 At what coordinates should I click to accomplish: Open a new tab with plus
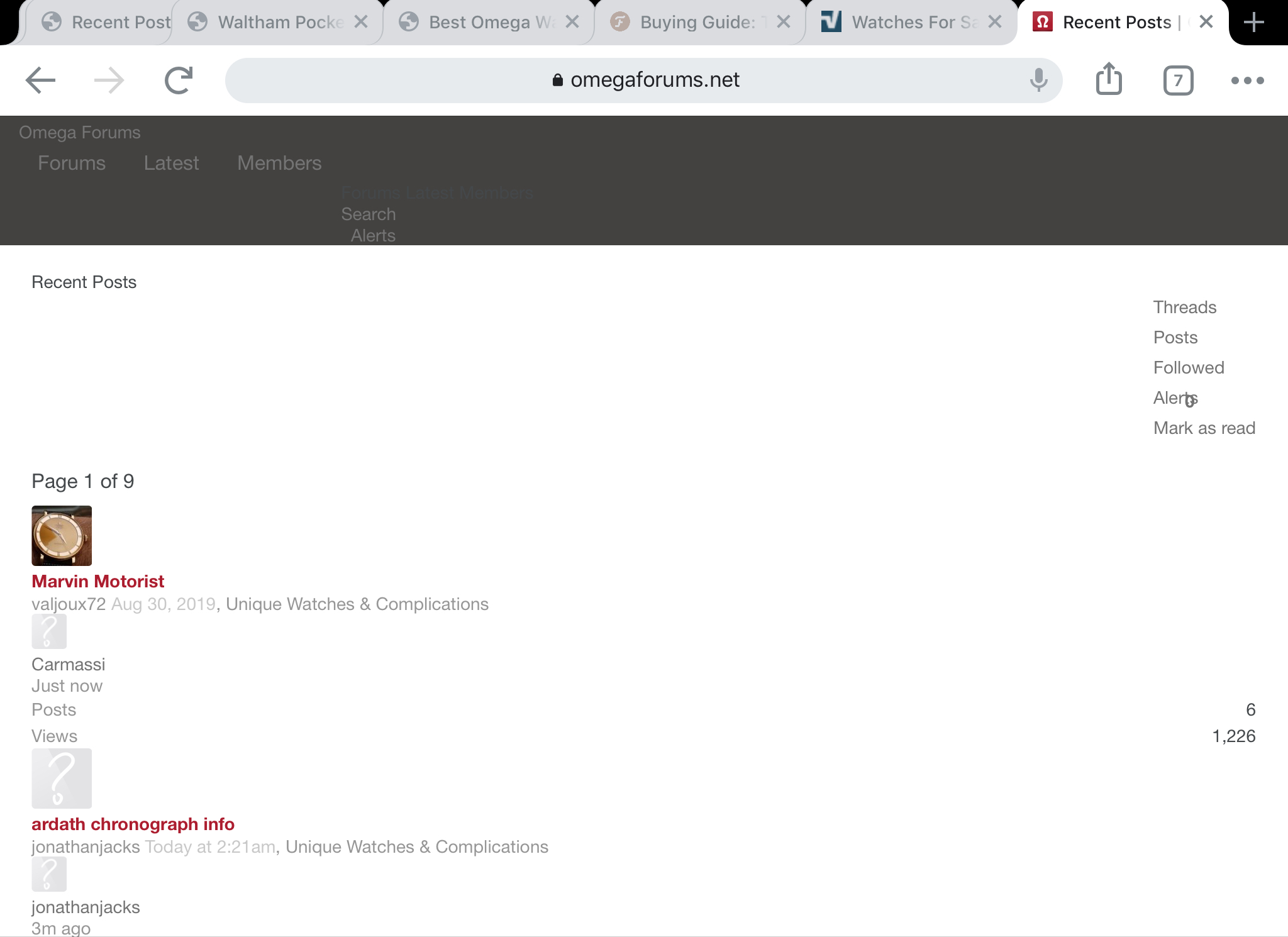coord(1254,23)
